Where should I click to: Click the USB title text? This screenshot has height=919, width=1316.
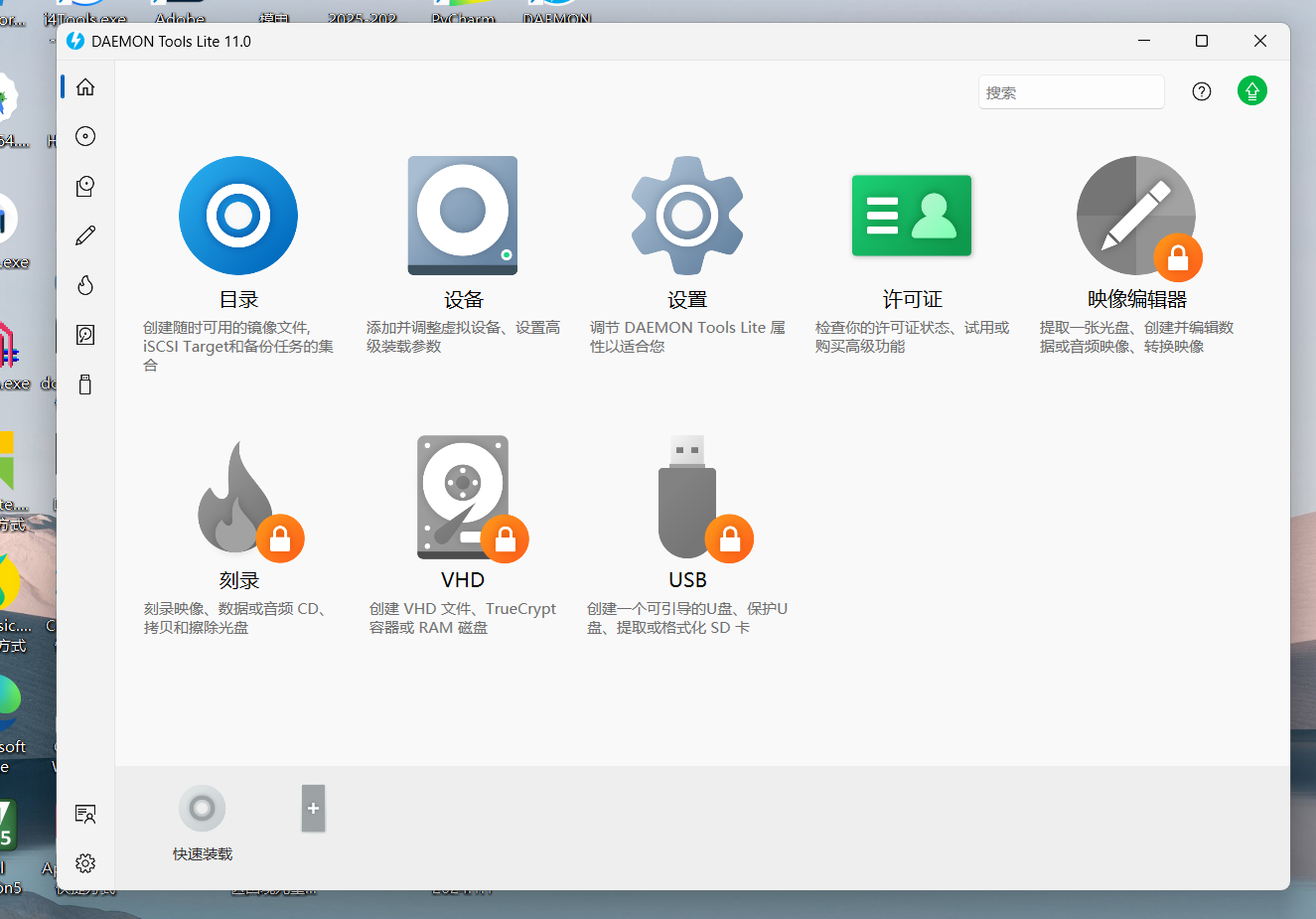687,580
